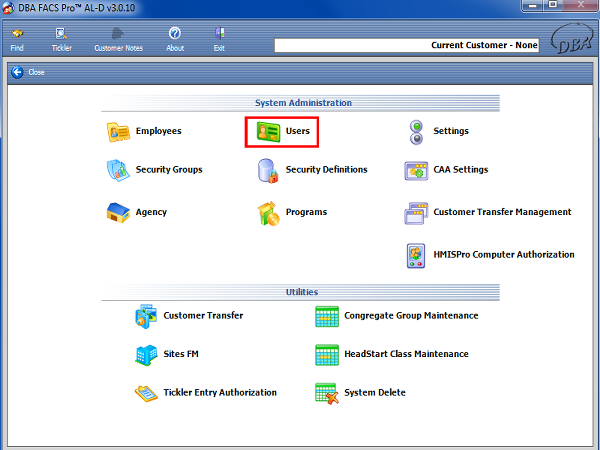
Task: Open Congregate Group Maintenance calendar icon
Action: tap(327, 316)
